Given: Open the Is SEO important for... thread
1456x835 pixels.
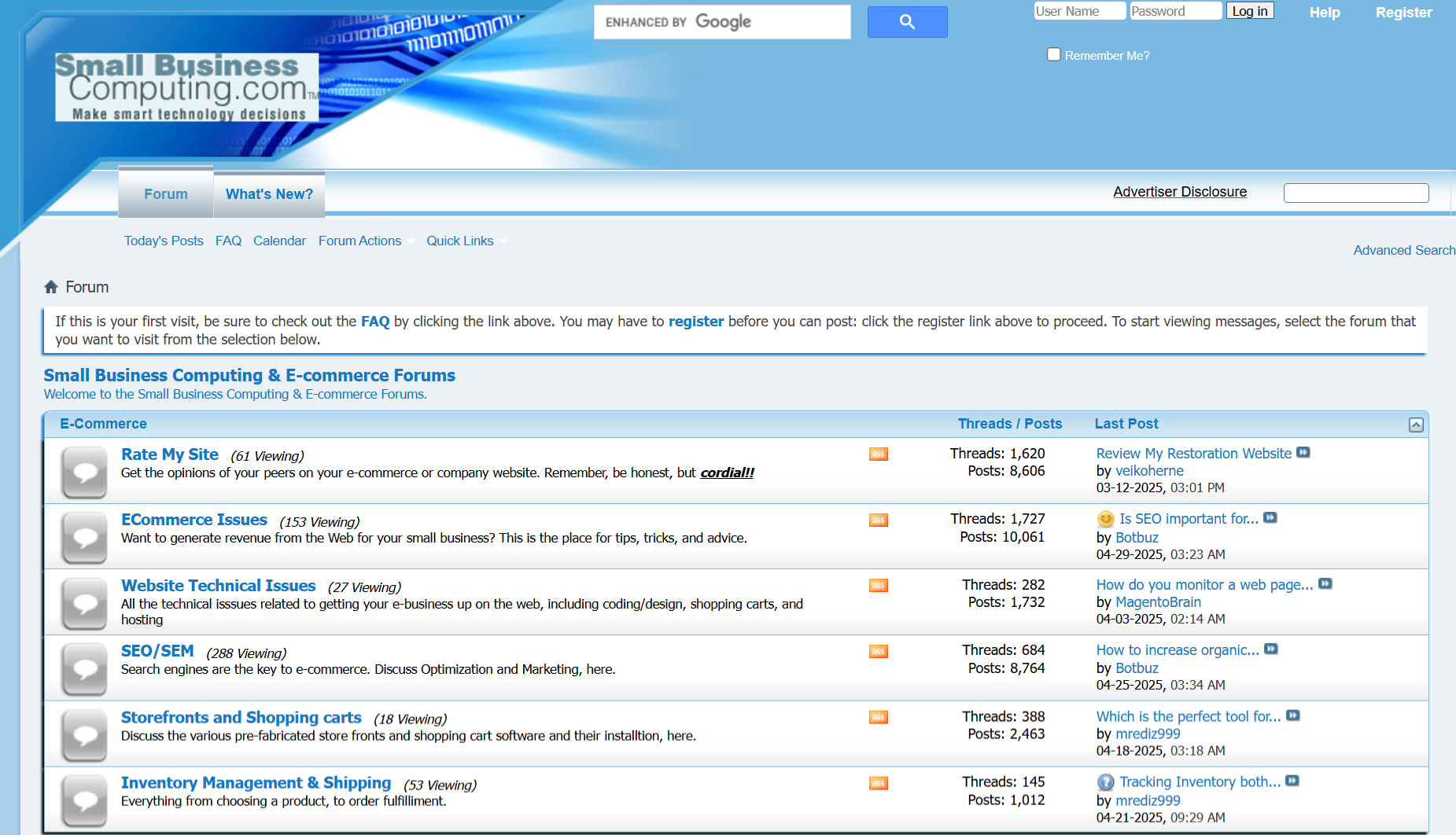Looking at the screenshot, I should point(1189,519).
